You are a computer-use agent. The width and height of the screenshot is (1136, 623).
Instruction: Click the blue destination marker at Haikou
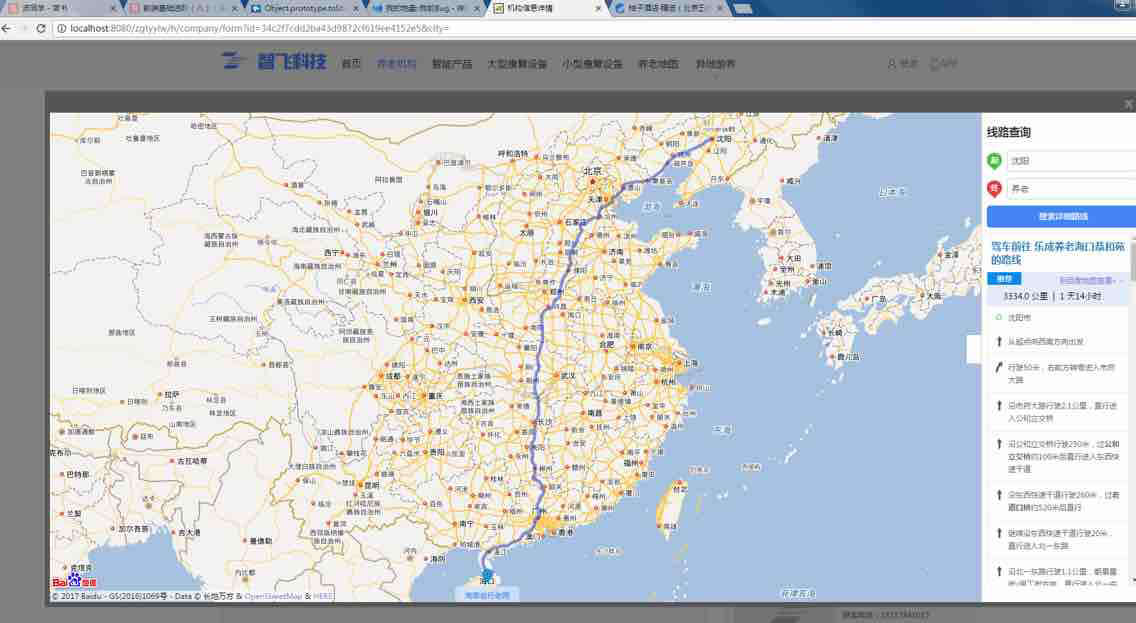pyautogui.click(x=487, y=575)
